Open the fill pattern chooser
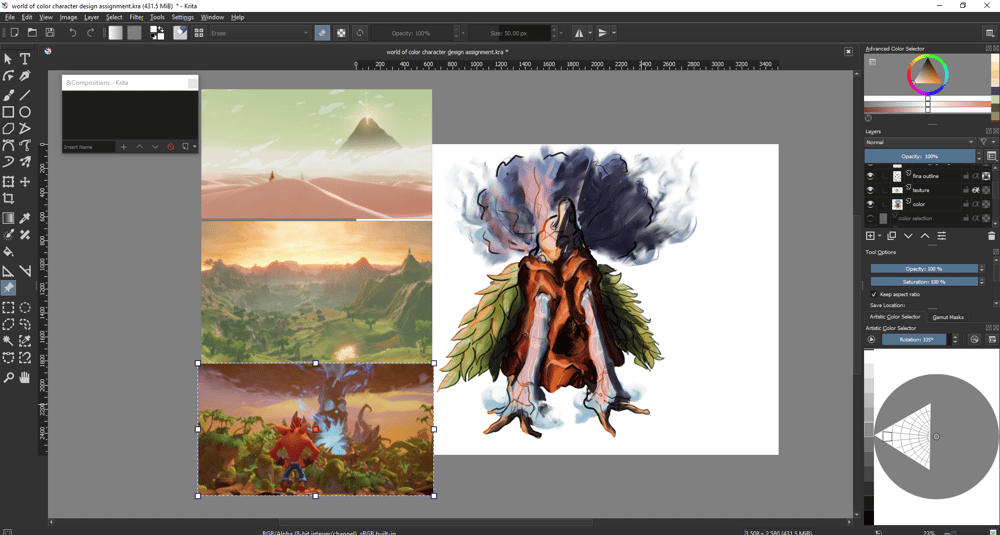The width and height of the screenshot is (1000, 535). click(134, 33)
